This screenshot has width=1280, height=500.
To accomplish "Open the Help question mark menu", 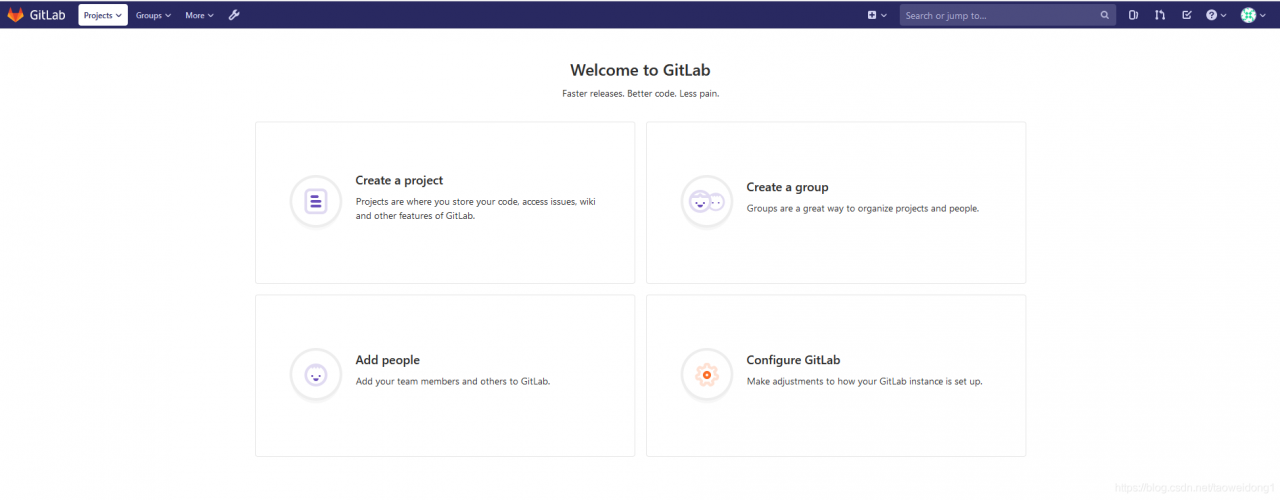I will 1216,15.
